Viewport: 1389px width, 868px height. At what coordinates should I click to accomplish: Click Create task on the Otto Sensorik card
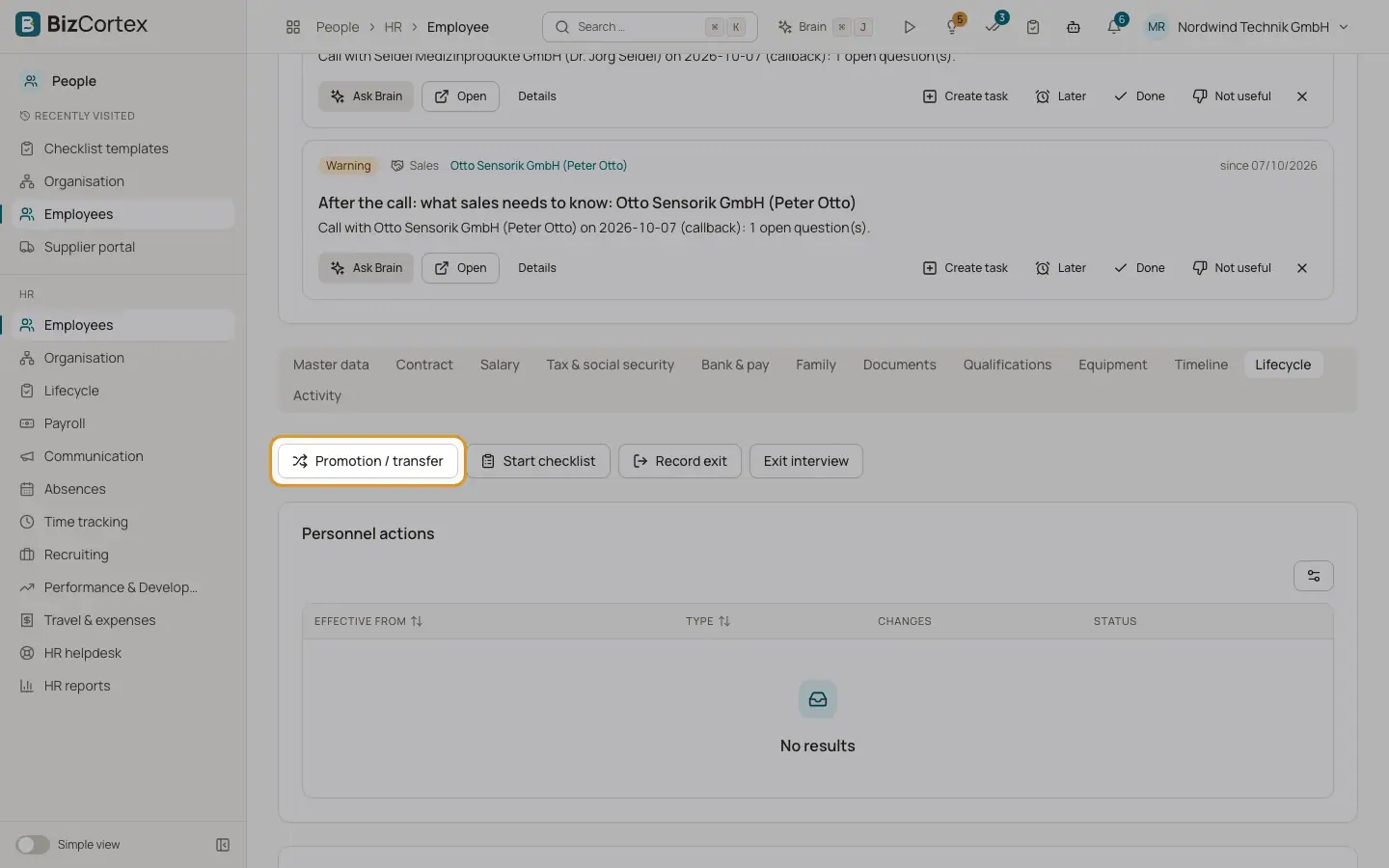tap(966, 268)
